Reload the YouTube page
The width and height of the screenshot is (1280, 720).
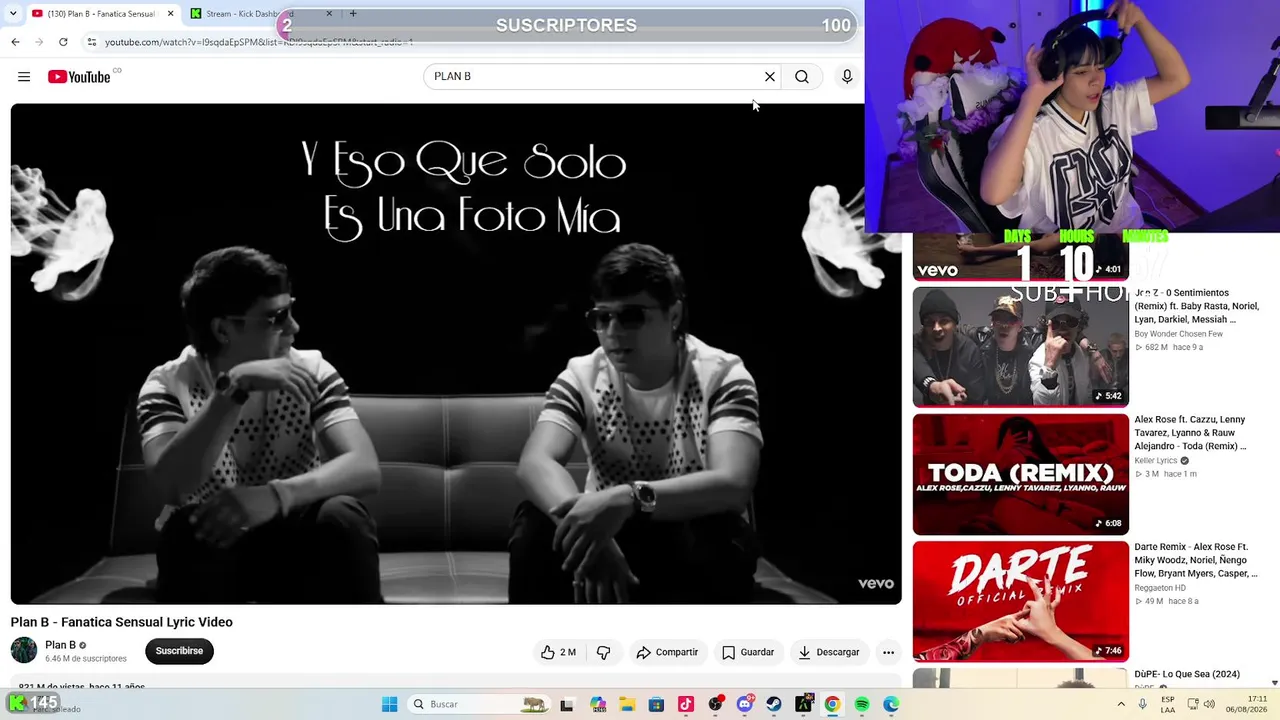coord(63,42)
